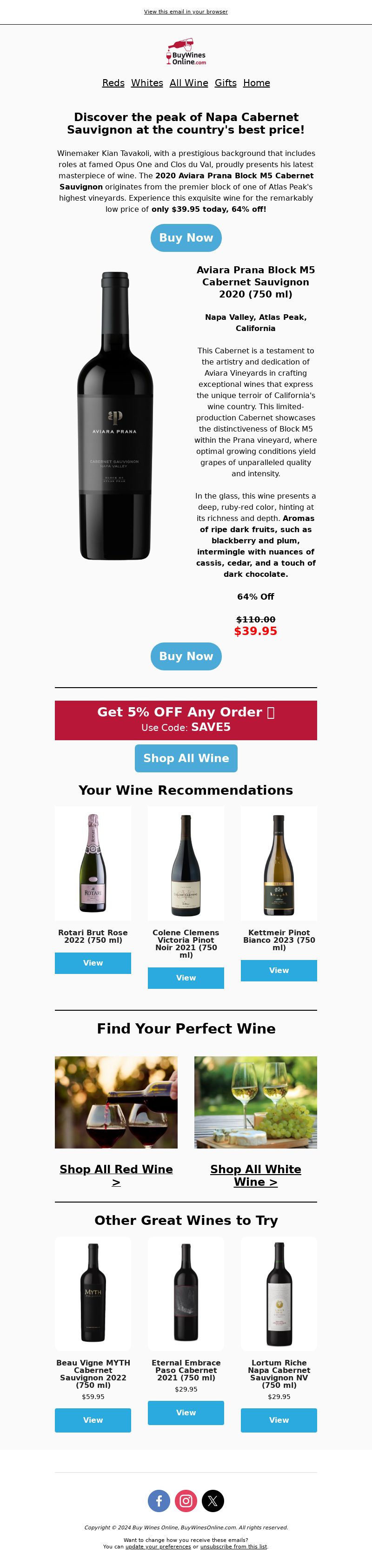
Task: Click the Kettmeir Pinot Bianco bottle image
Action: point(279,863)
